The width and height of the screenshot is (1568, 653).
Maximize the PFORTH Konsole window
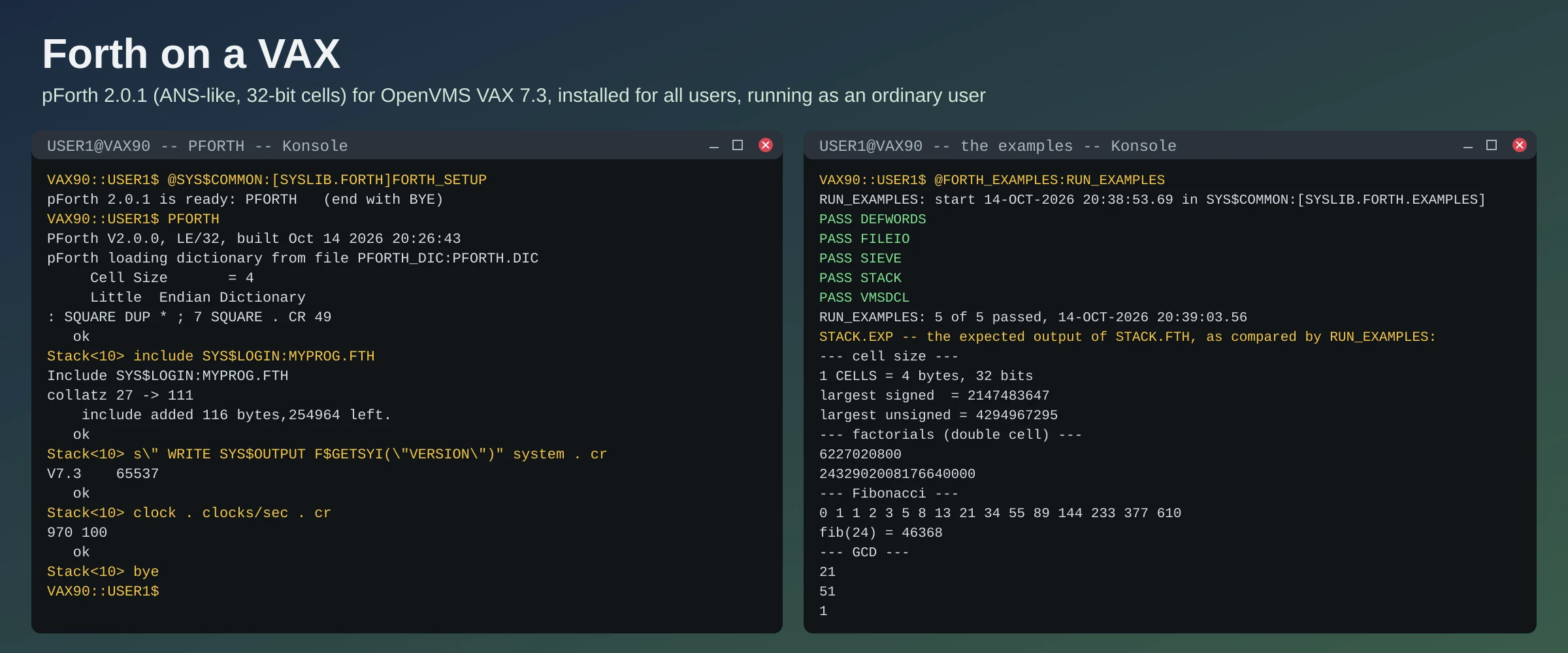738,145
